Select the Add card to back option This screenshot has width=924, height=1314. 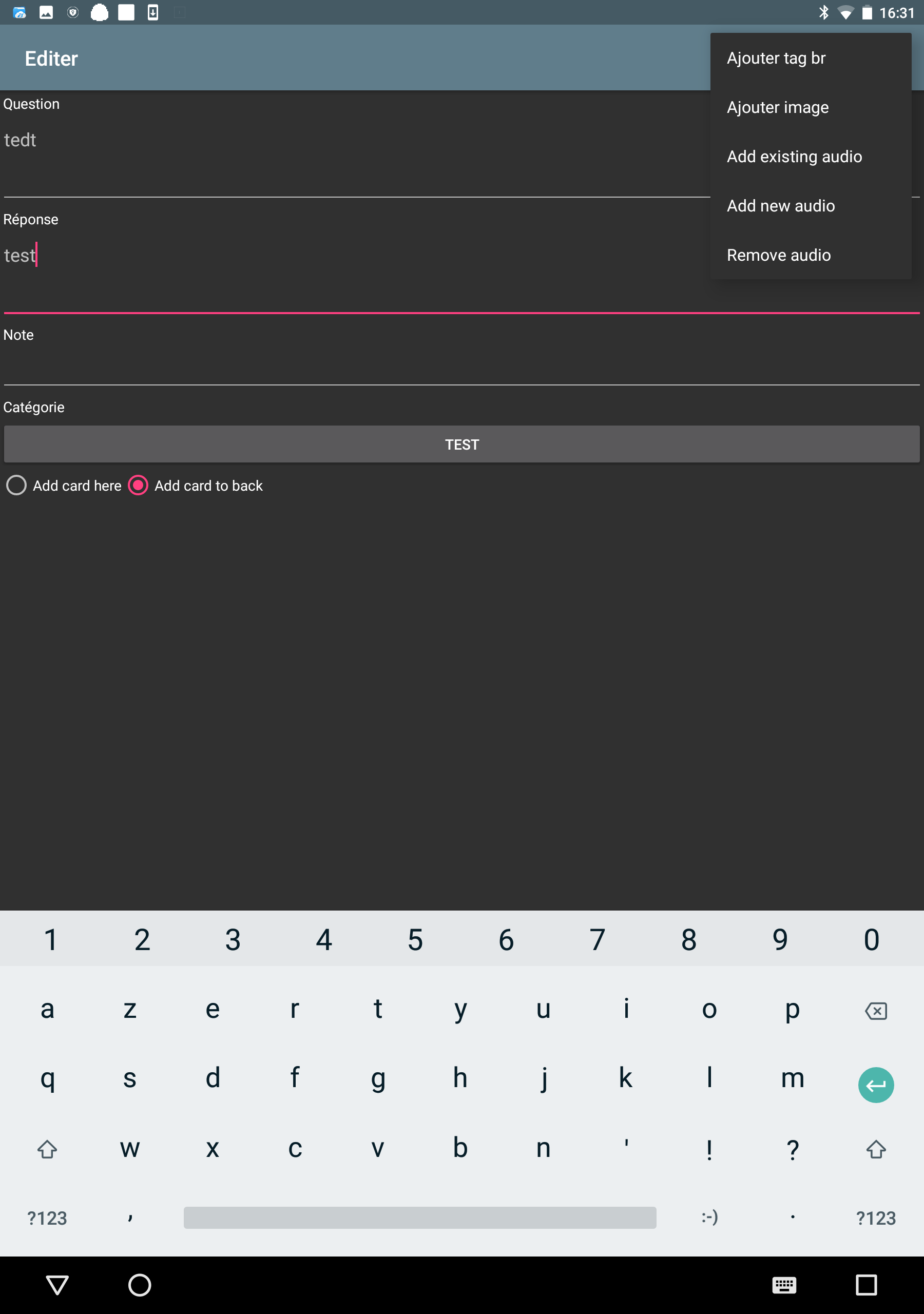tap(196, 486)
